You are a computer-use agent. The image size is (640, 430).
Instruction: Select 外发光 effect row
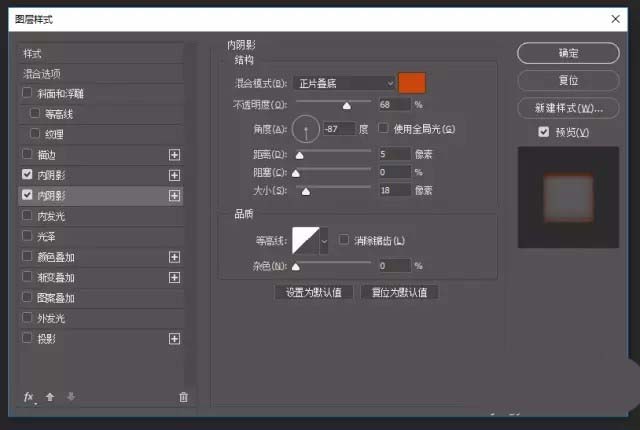tap(101, 318)
